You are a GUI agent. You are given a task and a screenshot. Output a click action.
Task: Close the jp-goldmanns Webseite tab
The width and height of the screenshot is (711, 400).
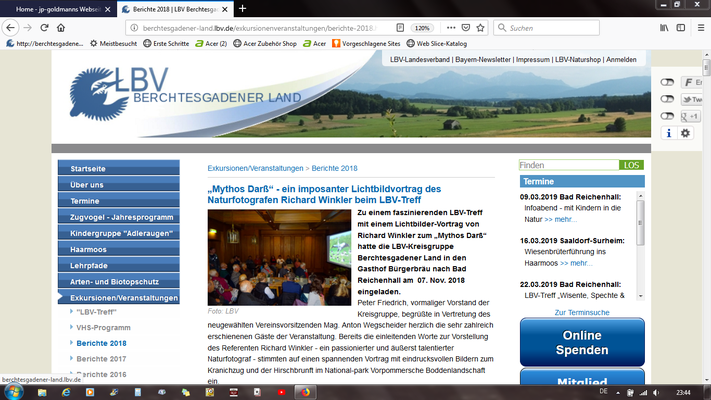click(x=107, y=9)
